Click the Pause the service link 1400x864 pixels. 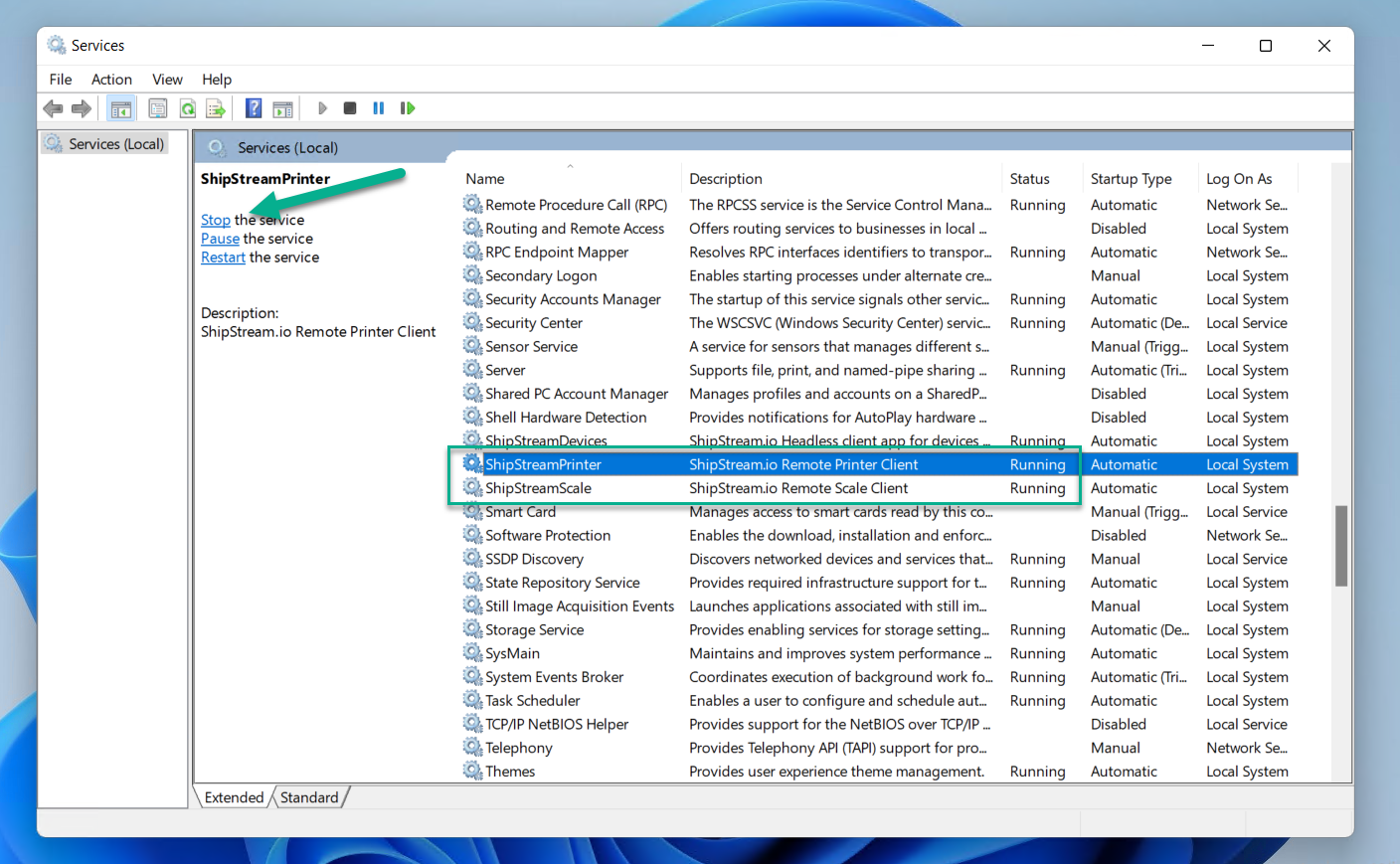tap(220, 239)
